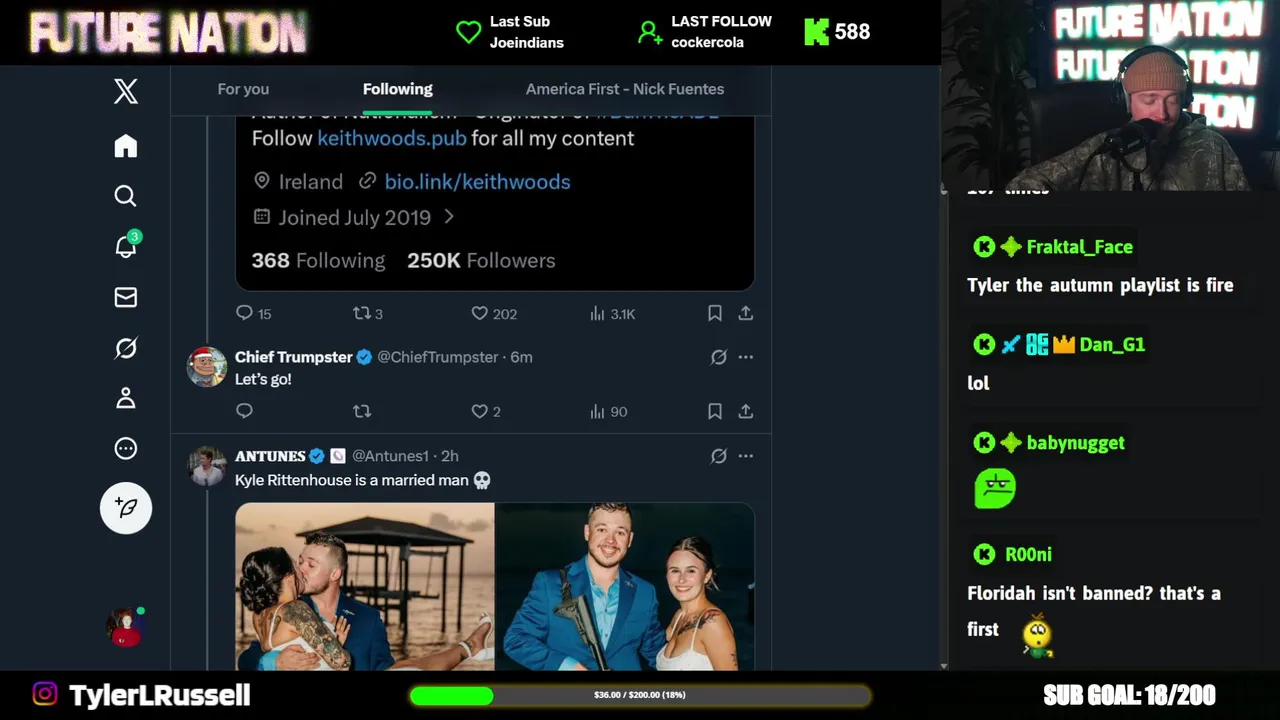Open more options on Chief Trumpster post
Image resolution: width=1280 pixels, height=720 pixels.
[746, 357]
